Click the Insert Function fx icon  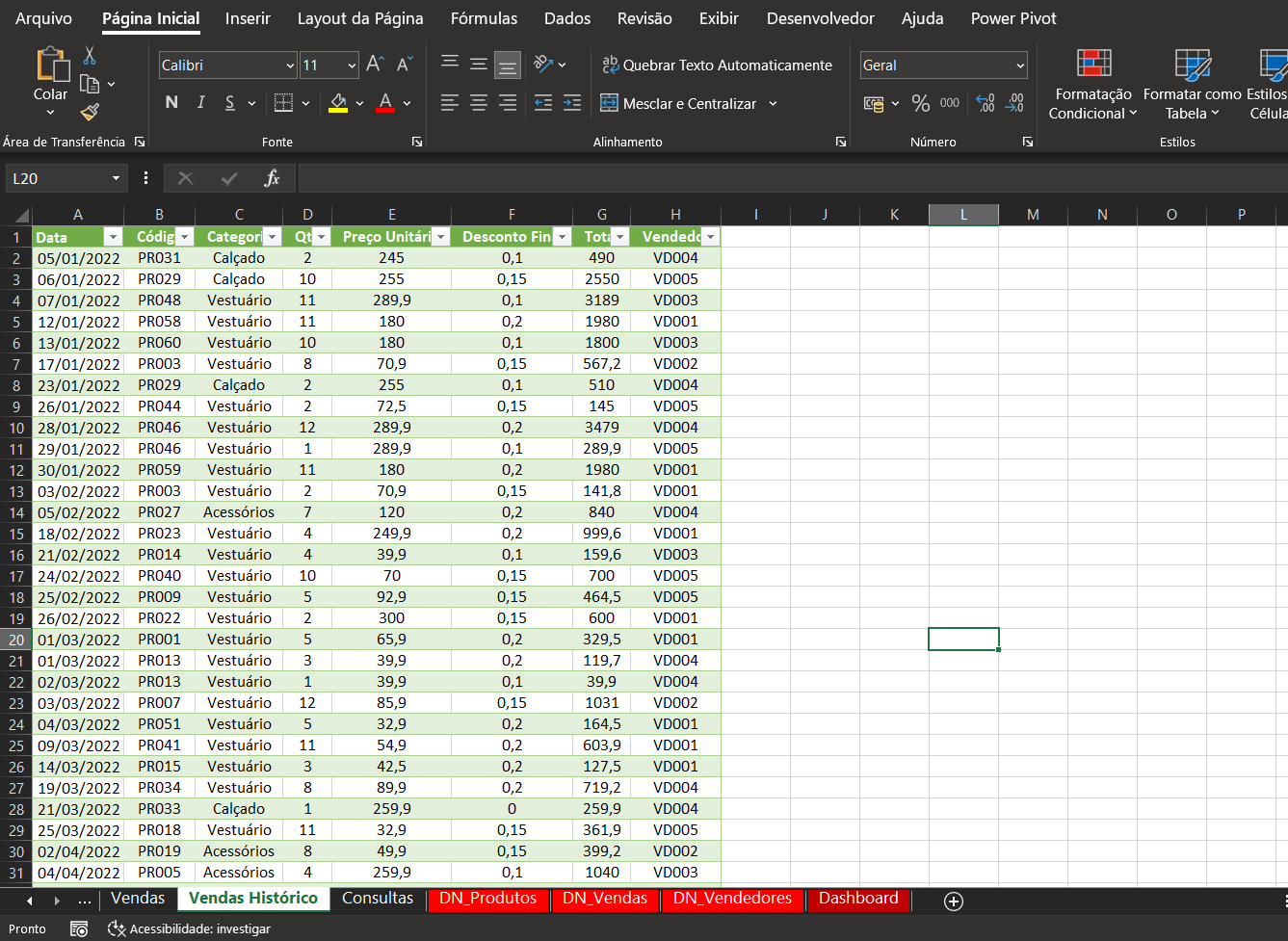point(272,178)
